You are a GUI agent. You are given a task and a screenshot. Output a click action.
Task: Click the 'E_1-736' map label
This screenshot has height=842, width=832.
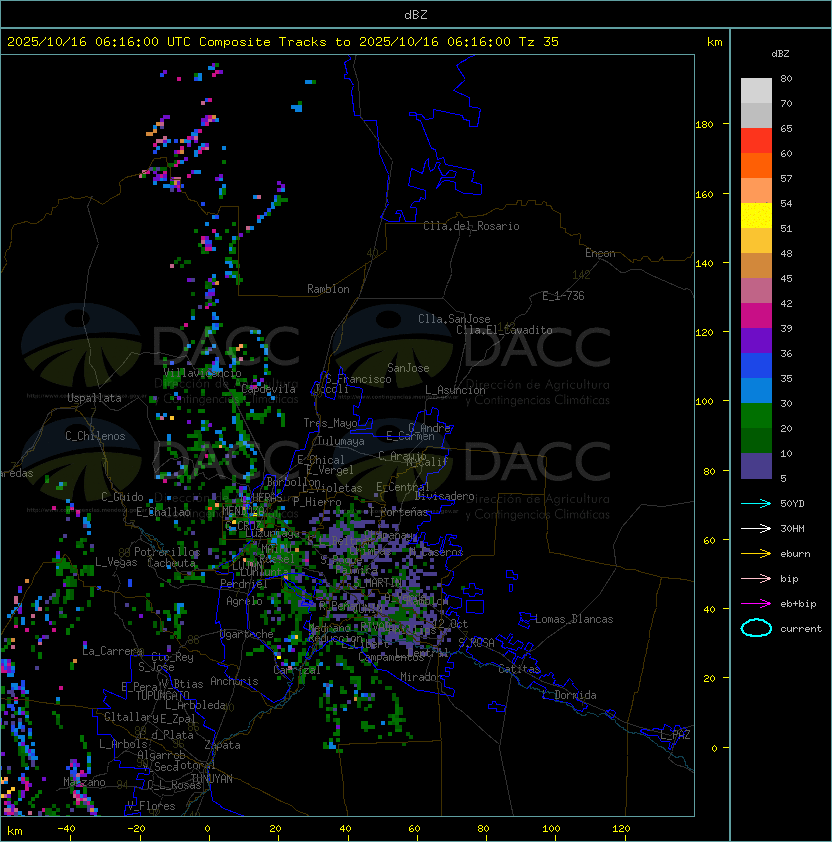(563, 296)
